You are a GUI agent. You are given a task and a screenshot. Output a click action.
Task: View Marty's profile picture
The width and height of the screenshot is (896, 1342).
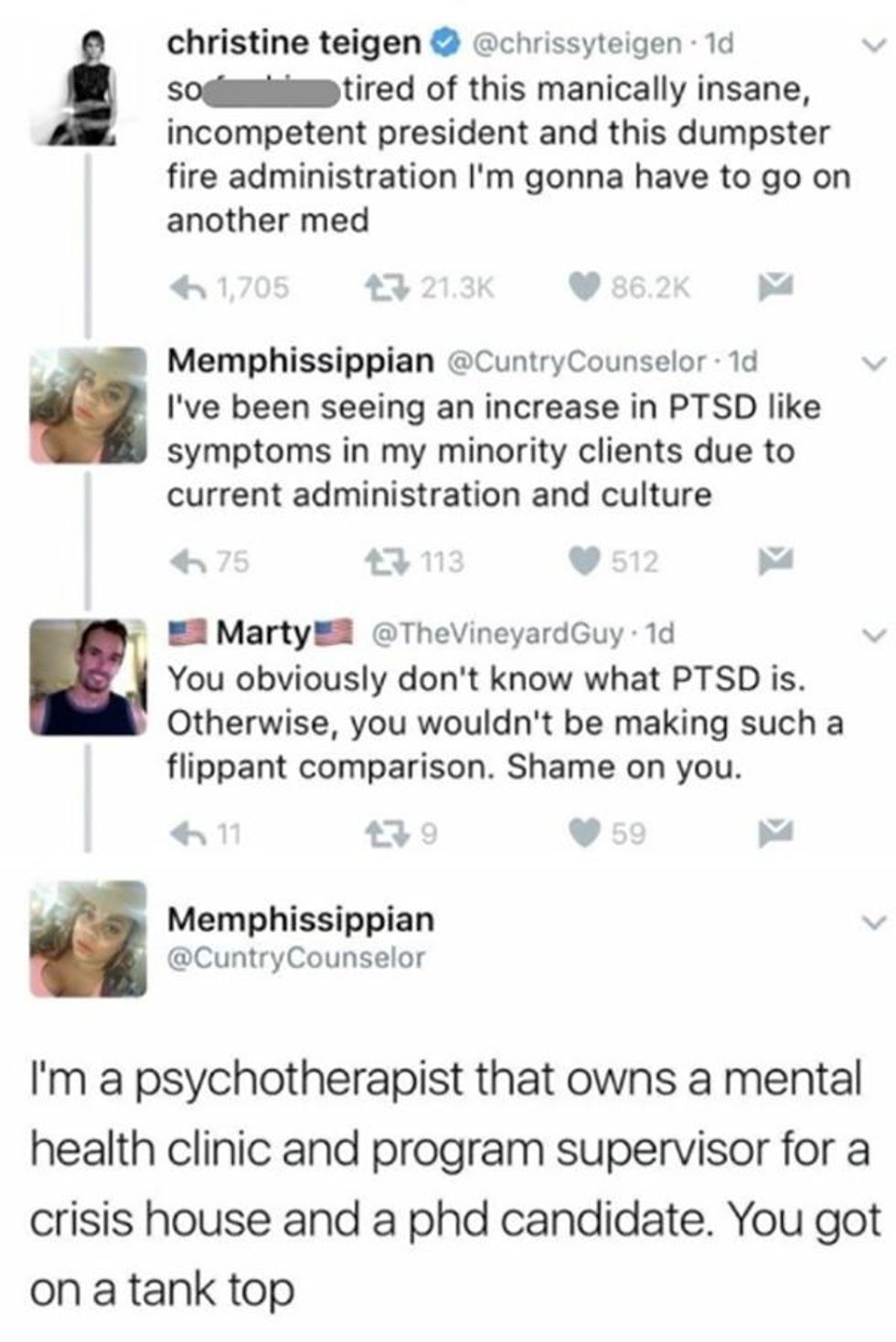point(88,677)
